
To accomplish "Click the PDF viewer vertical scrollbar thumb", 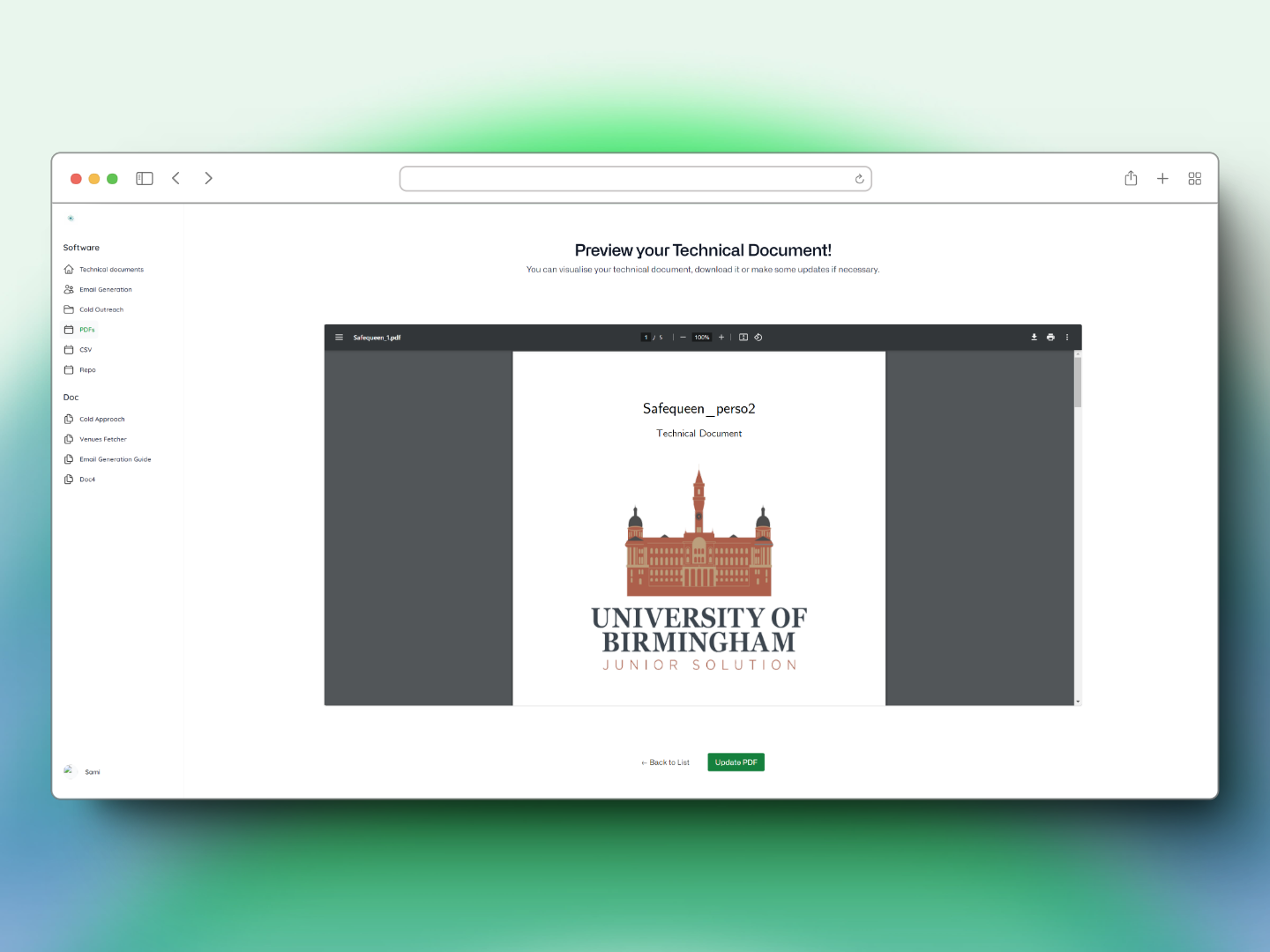I will 1078,381.
